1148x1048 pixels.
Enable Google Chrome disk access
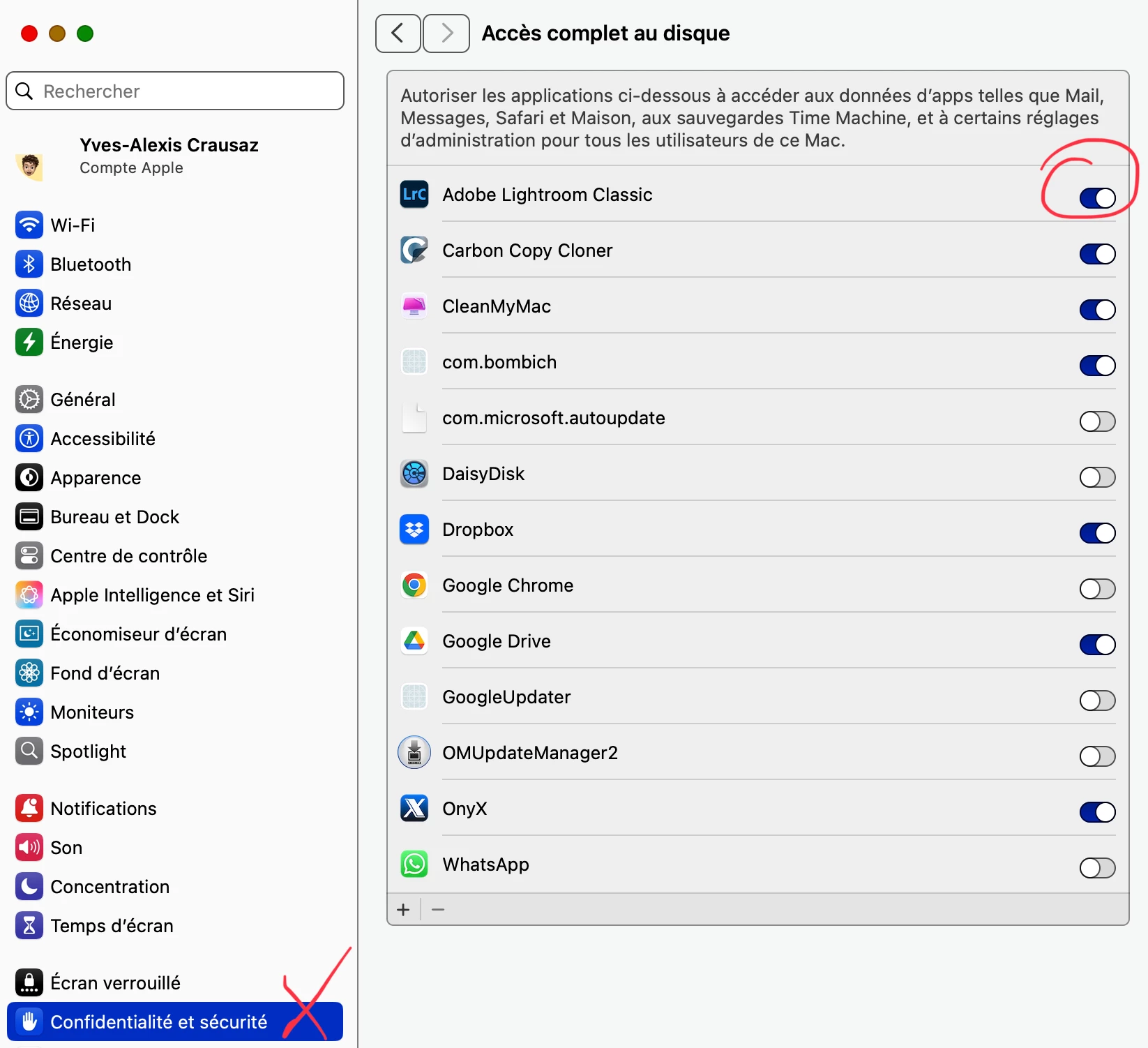[x=1098, y=589]
